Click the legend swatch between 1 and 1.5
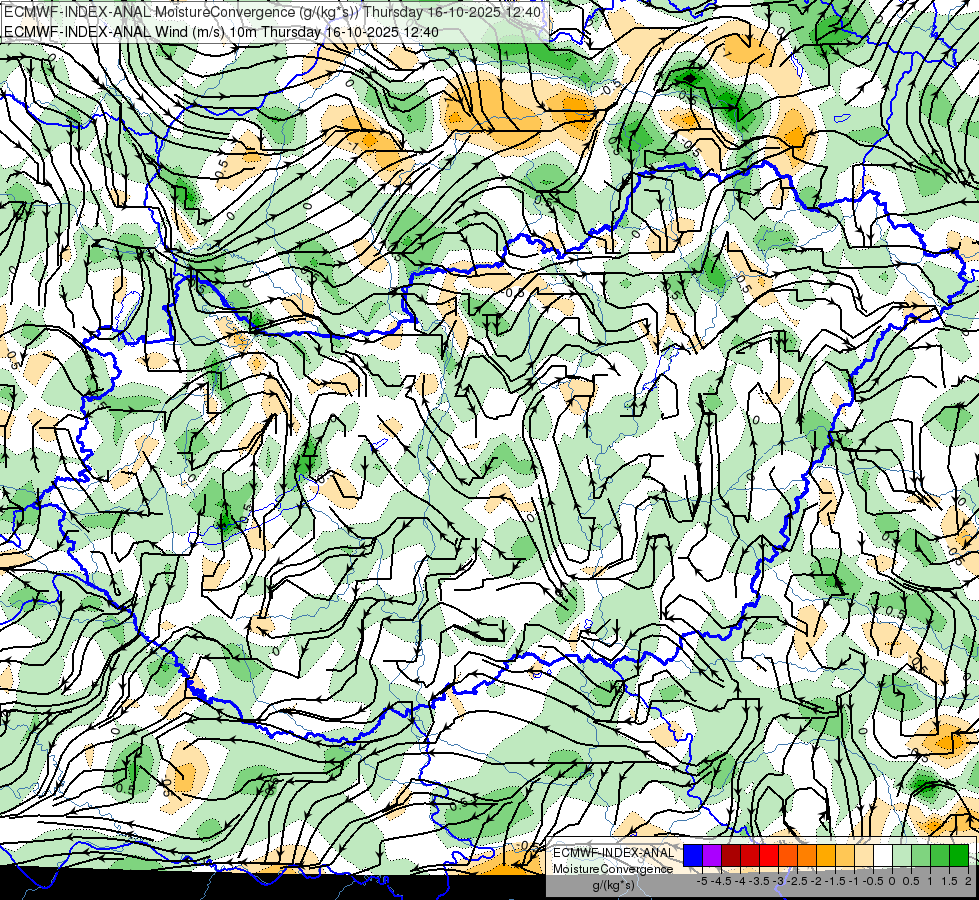Image resolution: width=979 pixels, height=900 pixels. [x=940, y=856]
